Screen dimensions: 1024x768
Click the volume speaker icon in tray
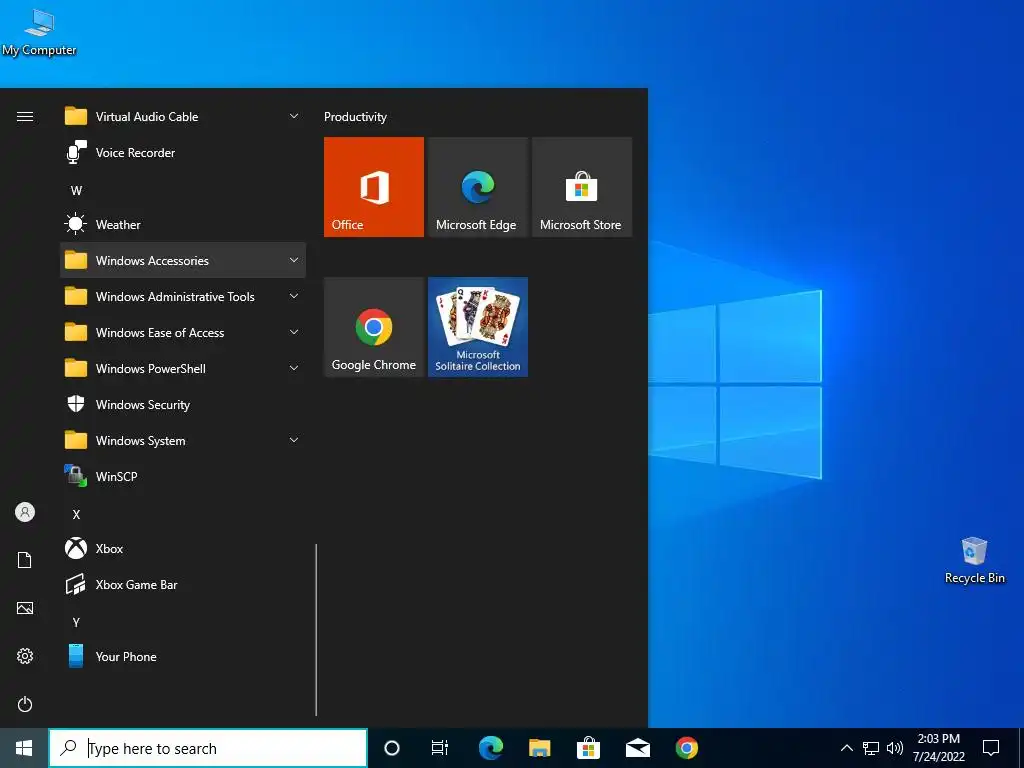point(895,748)
